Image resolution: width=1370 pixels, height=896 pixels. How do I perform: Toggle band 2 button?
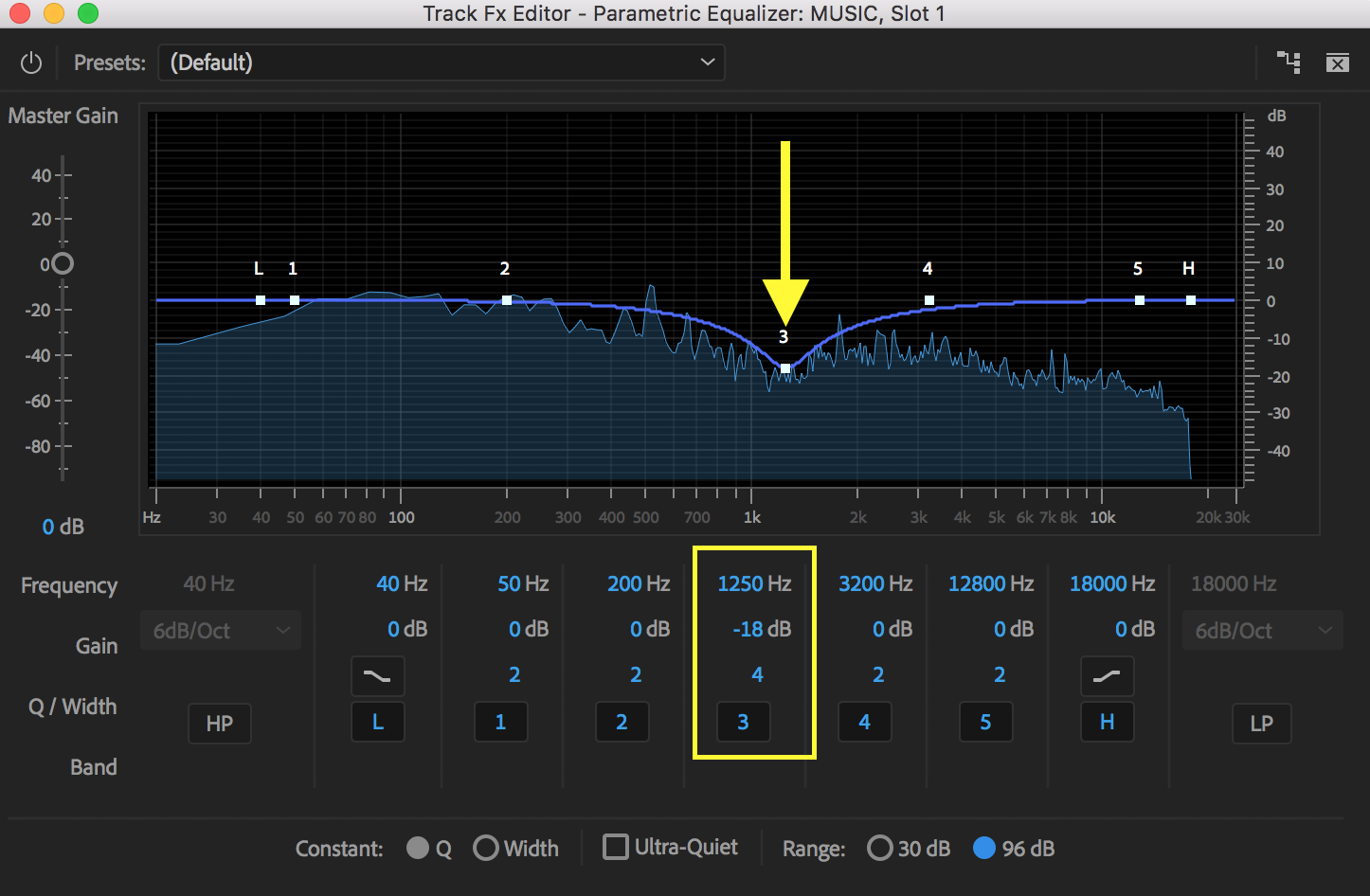(622, 723)
